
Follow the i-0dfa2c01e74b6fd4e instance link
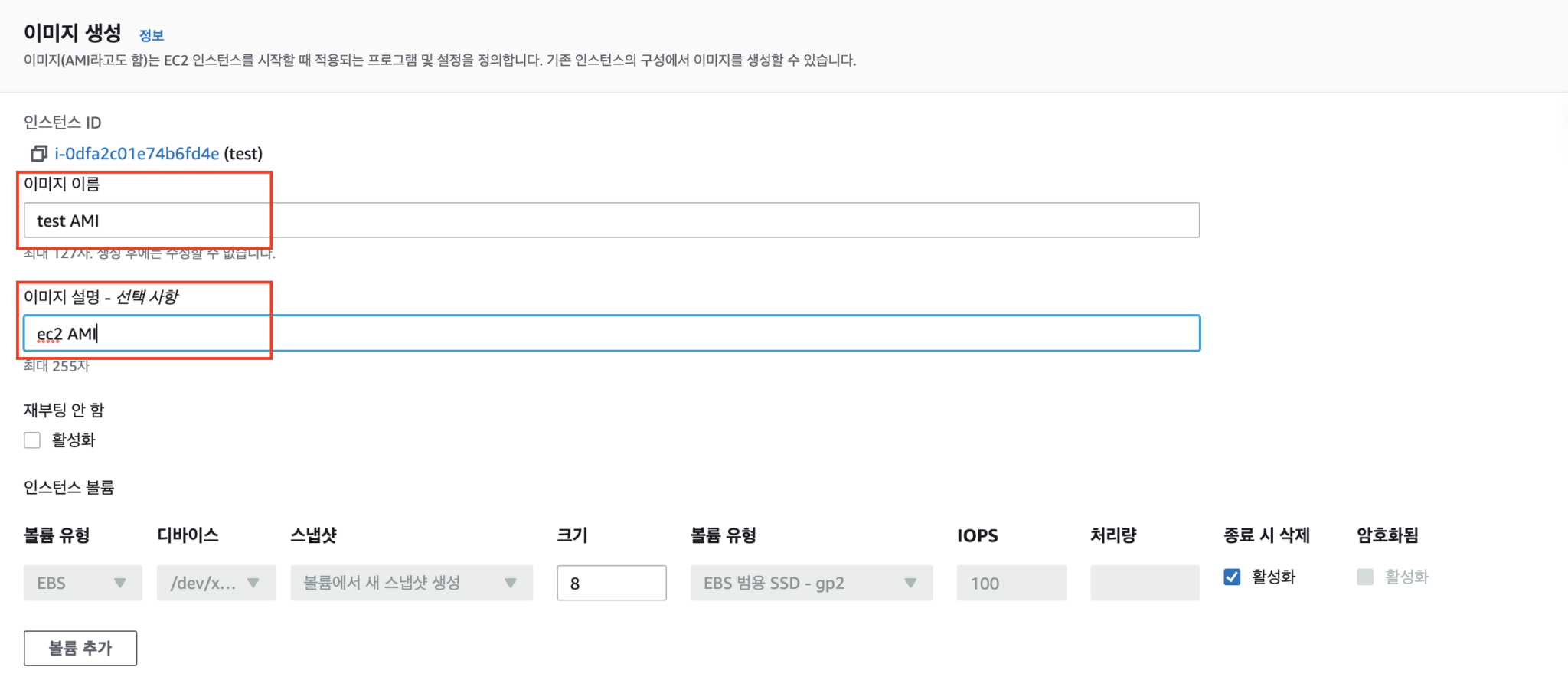click(136, 153)
